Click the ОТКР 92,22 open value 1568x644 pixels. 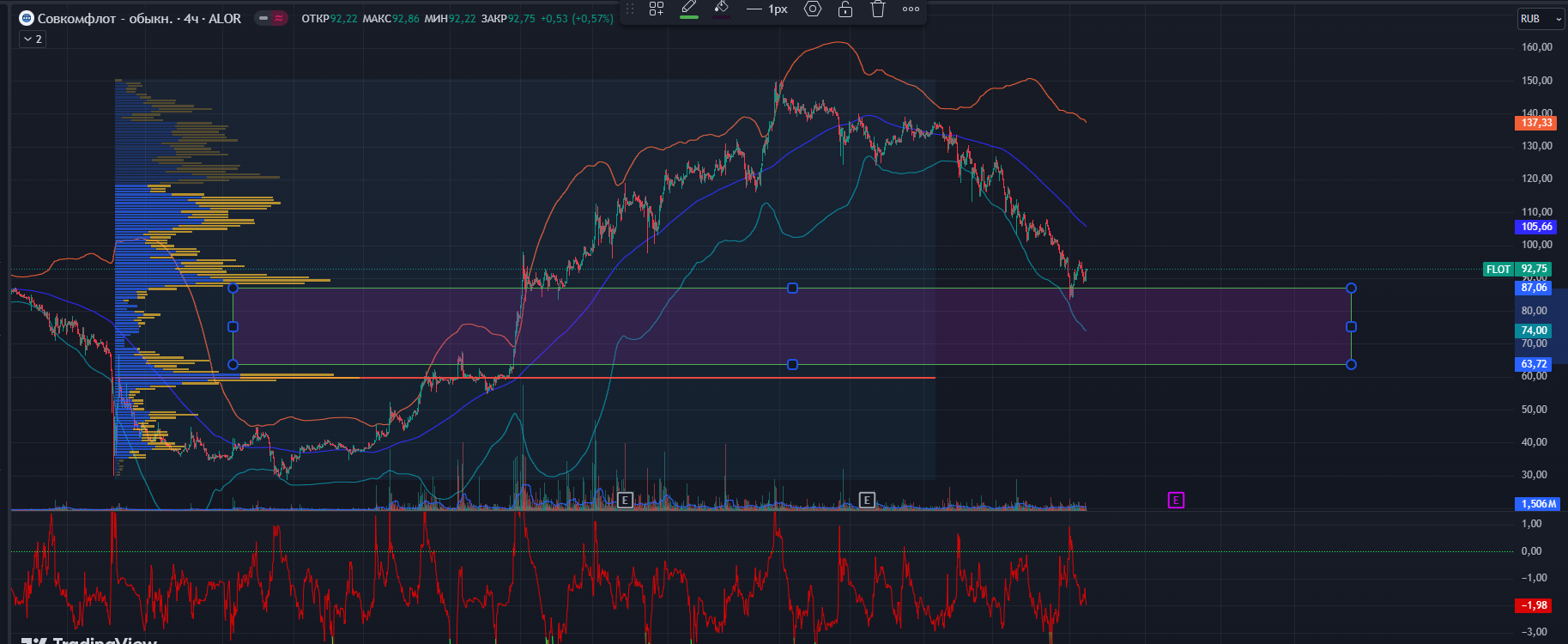330,18
